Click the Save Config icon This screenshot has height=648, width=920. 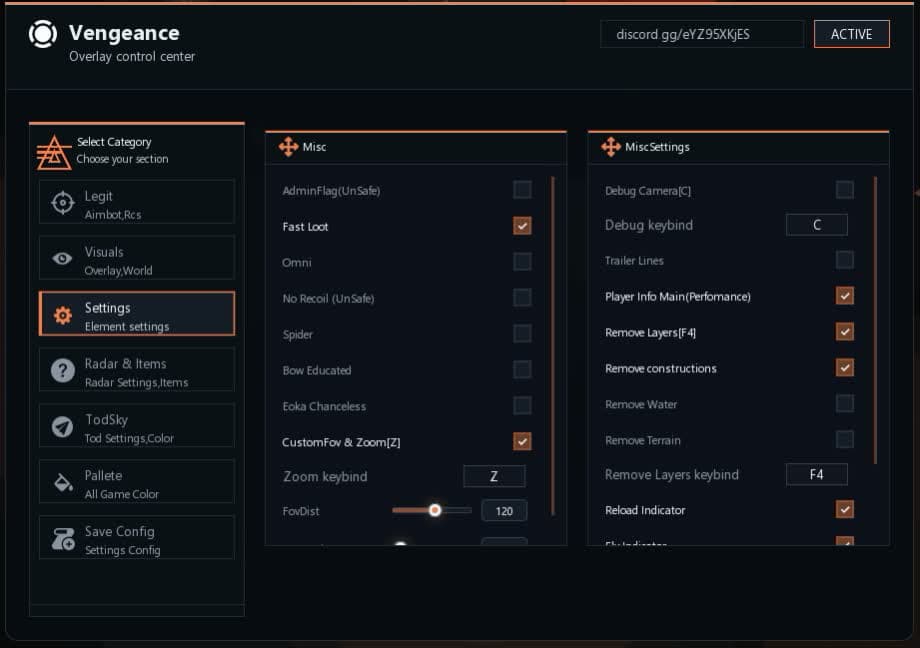coord(63,539)
